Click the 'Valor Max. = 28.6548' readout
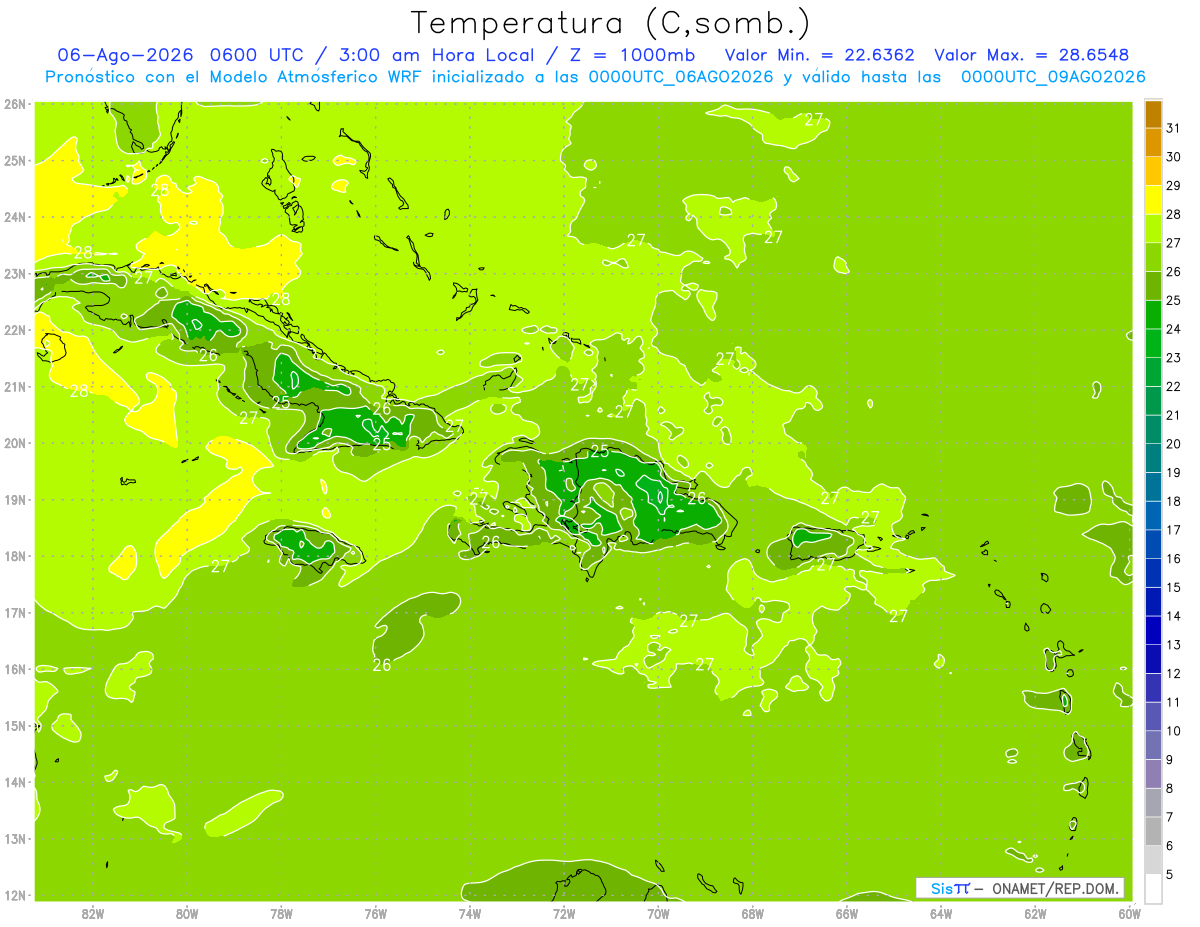The width and height of the screenshot is (1200, 927). [x=1032, y=55]
